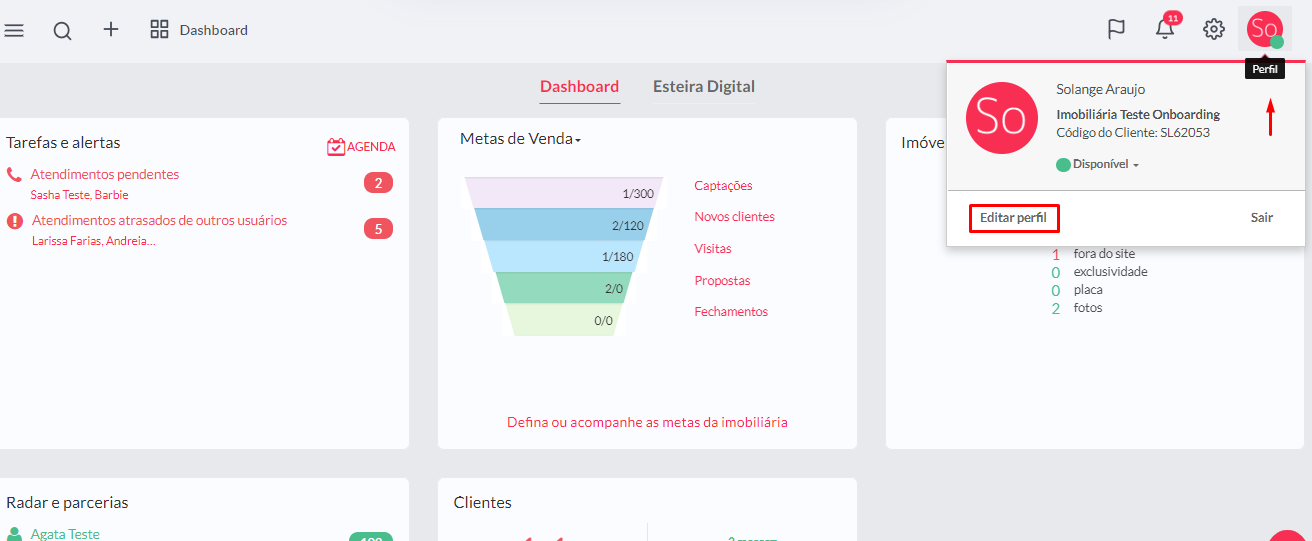Click Radar e parcerias heading
Image resolution: width=1312 pixels, height=541 pixels.
67,503
